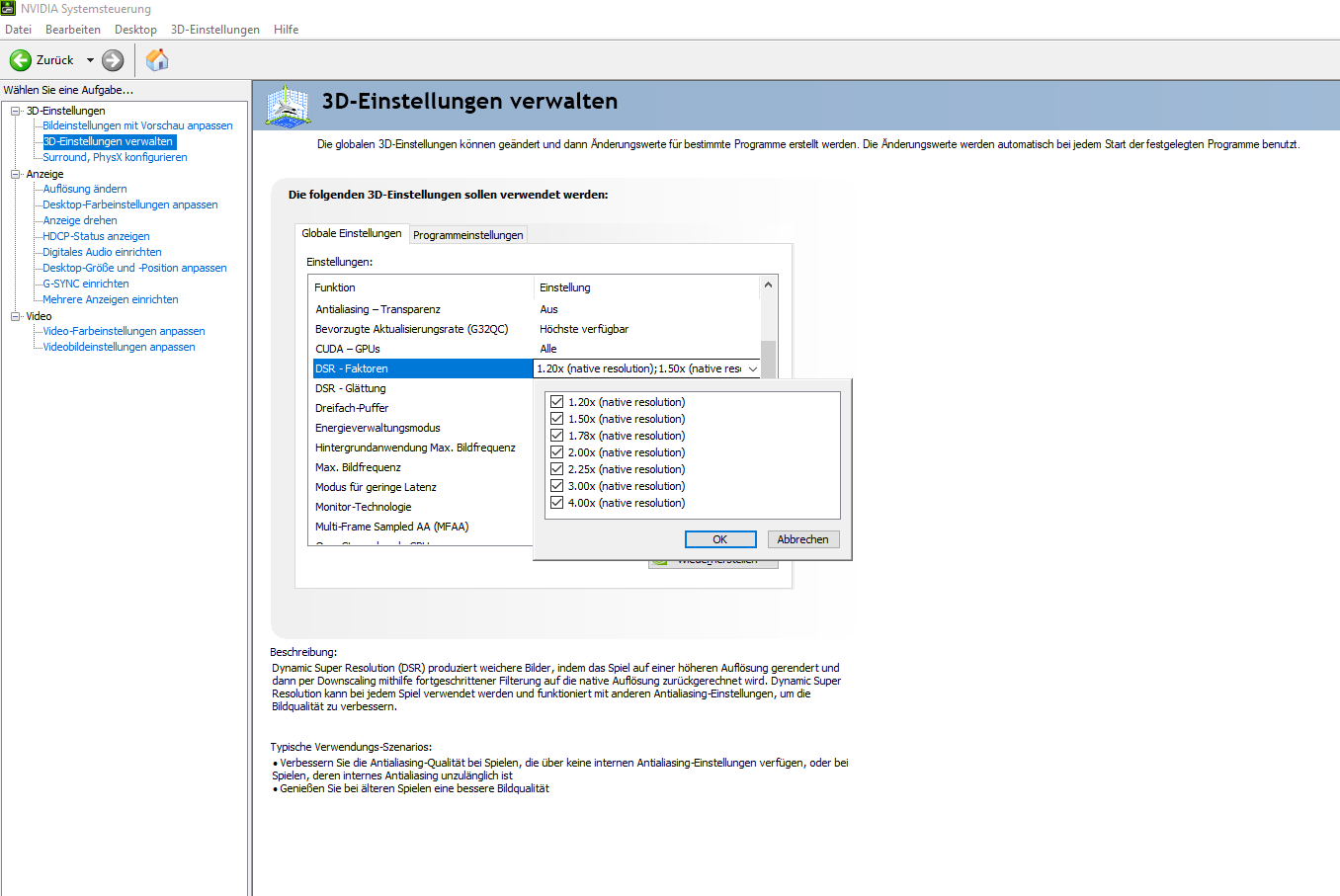Disable 4.00x (native resolution) factor

click(x=557, y=503)
